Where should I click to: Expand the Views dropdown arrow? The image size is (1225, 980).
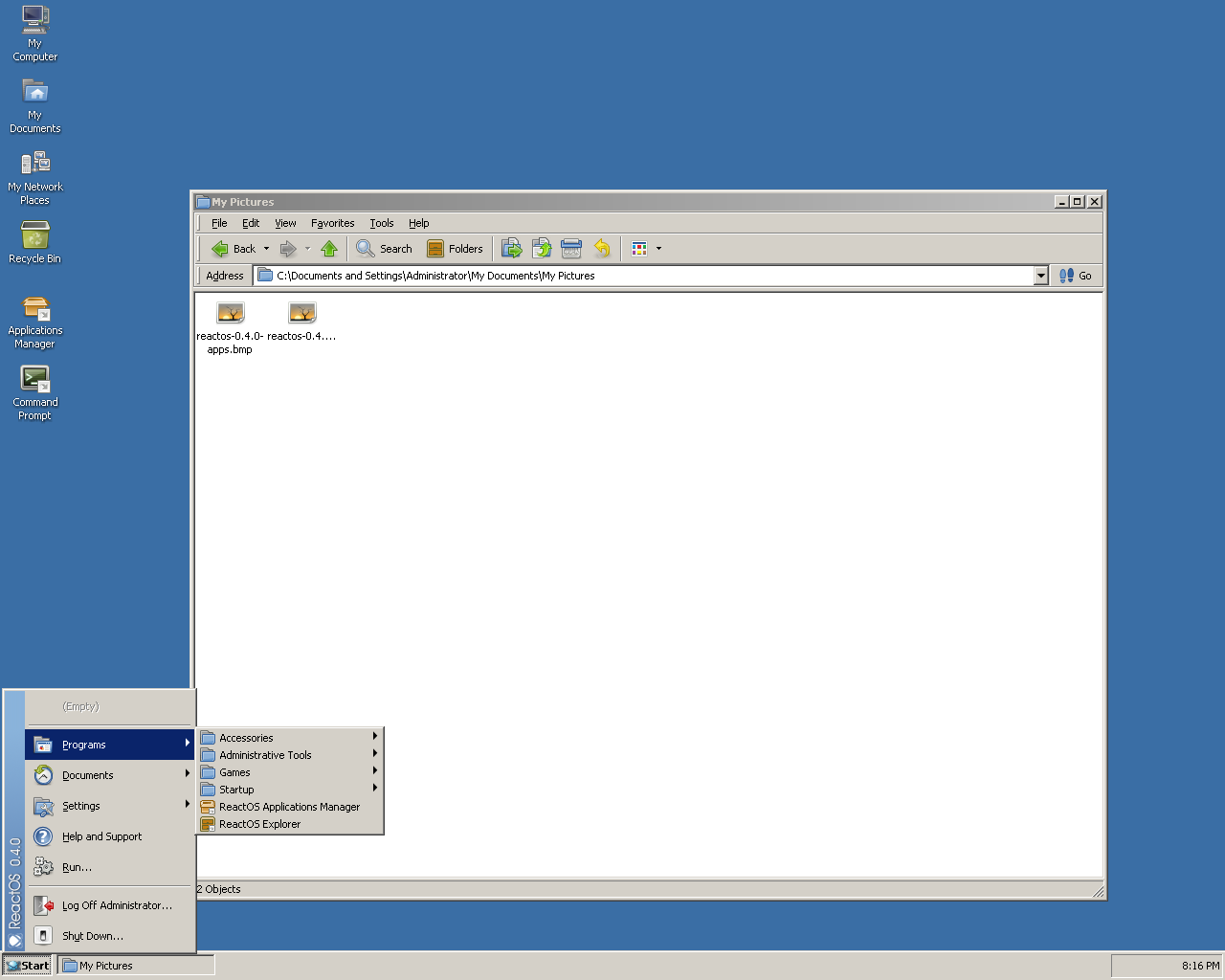click(x=658, y=249)
